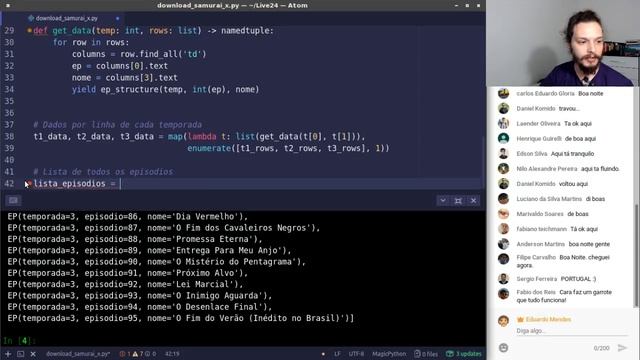Click terminal output line episodio=86 'Dia Vermelho'
The height and width of the screenshot is (360, 640).
[x=128, y=217]
